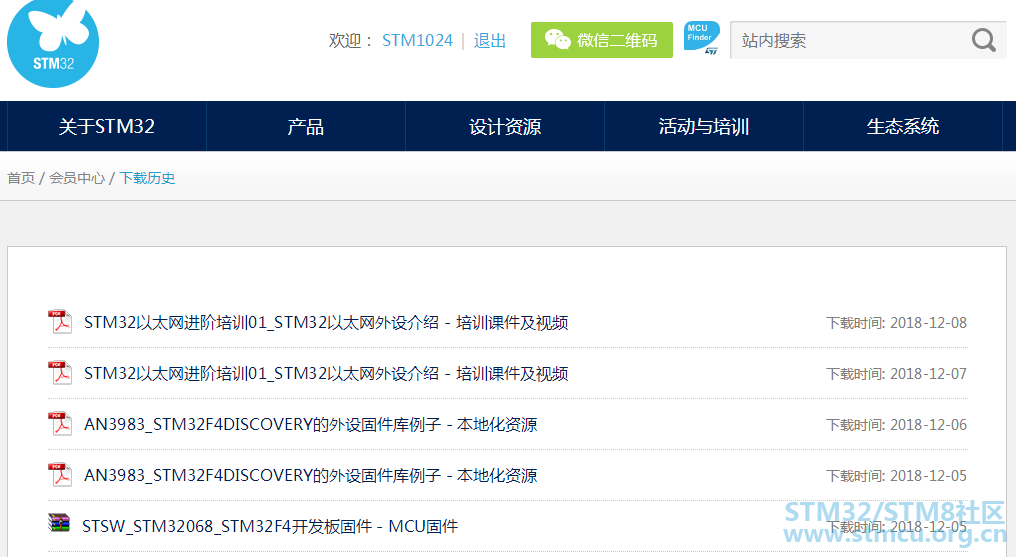Open STM32以太网进阶培训01 link dated 2018-12-07
Screen dimensions: 1016x557
tap(326, 374)
